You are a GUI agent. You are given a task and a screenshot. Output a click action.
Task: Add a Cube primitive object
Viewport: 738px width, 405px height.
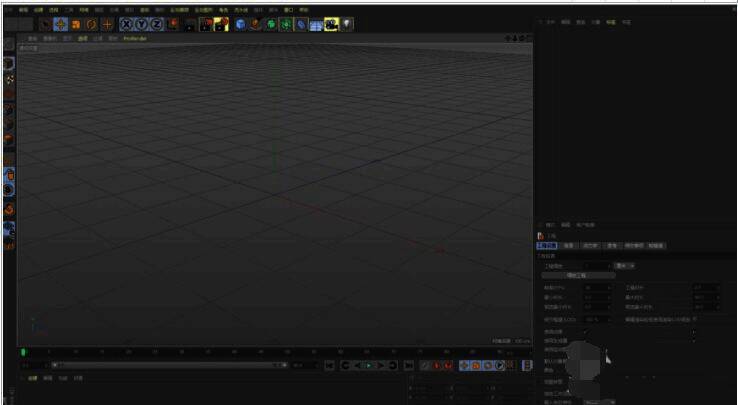[x=240, y=24]
